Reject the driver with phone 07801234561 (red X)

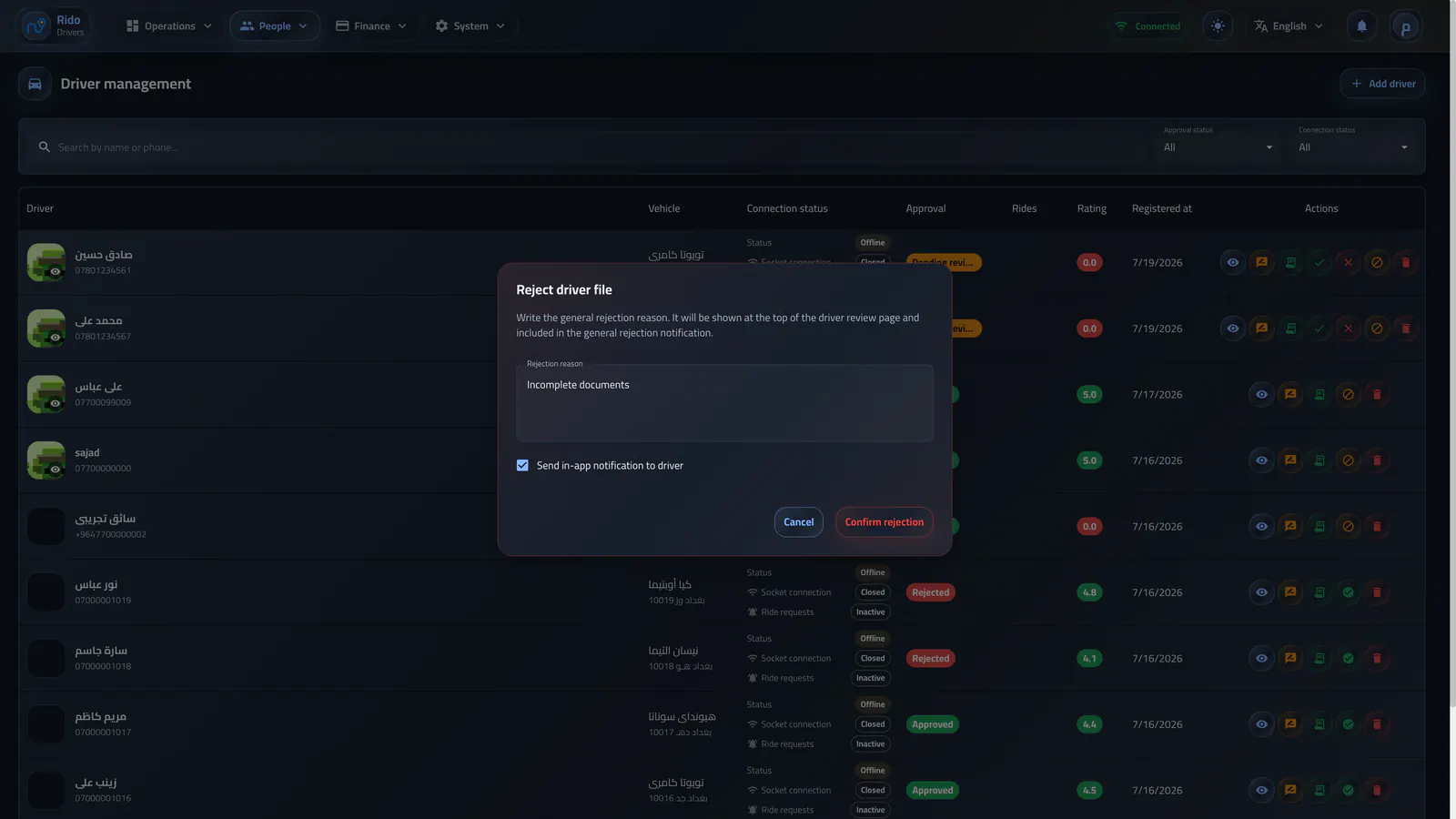pos(1348,262)
